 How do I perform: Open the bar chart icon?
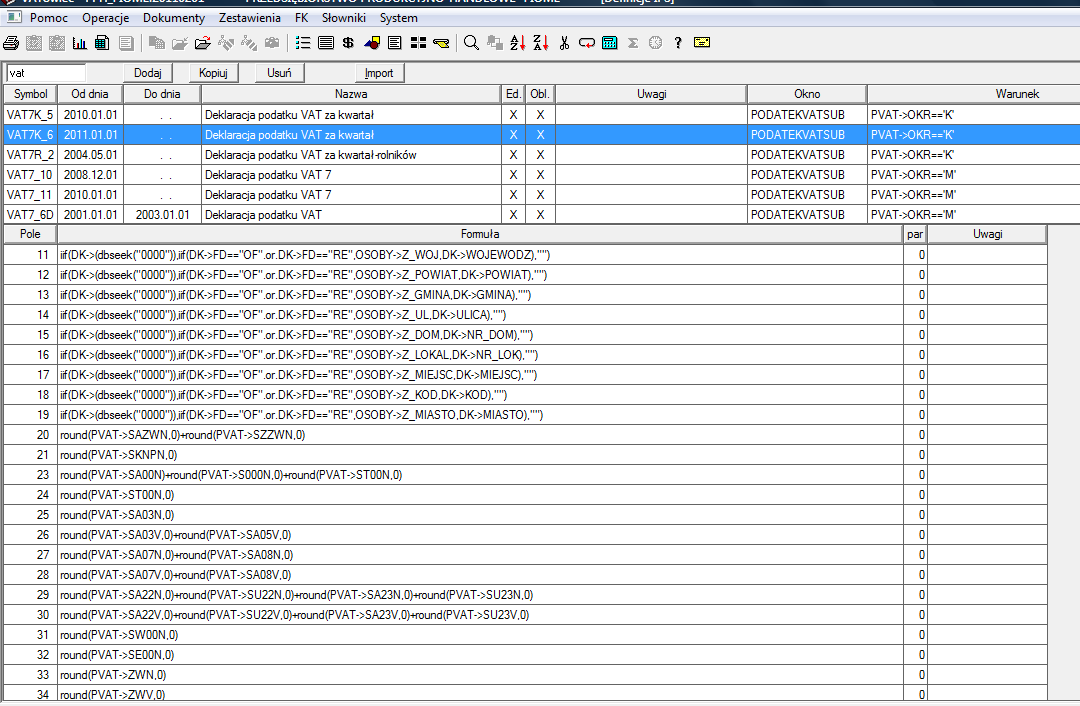(79, 43)
